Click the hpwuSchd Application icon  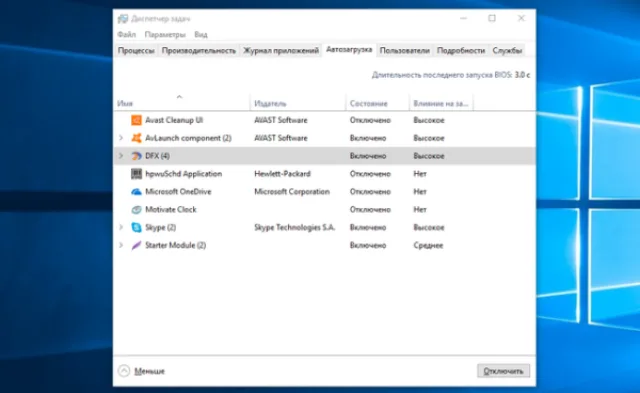[136, 174]
